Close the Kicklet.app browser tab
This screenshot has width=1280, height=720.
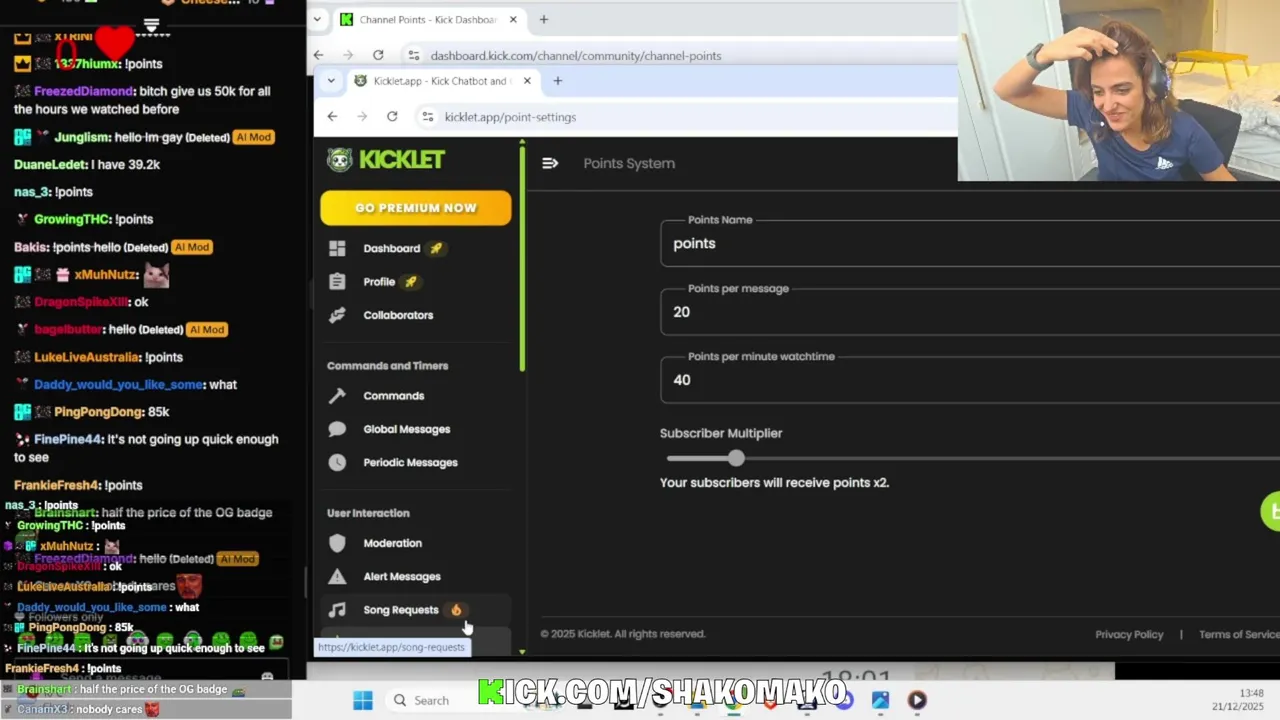(x=527, y=81)
